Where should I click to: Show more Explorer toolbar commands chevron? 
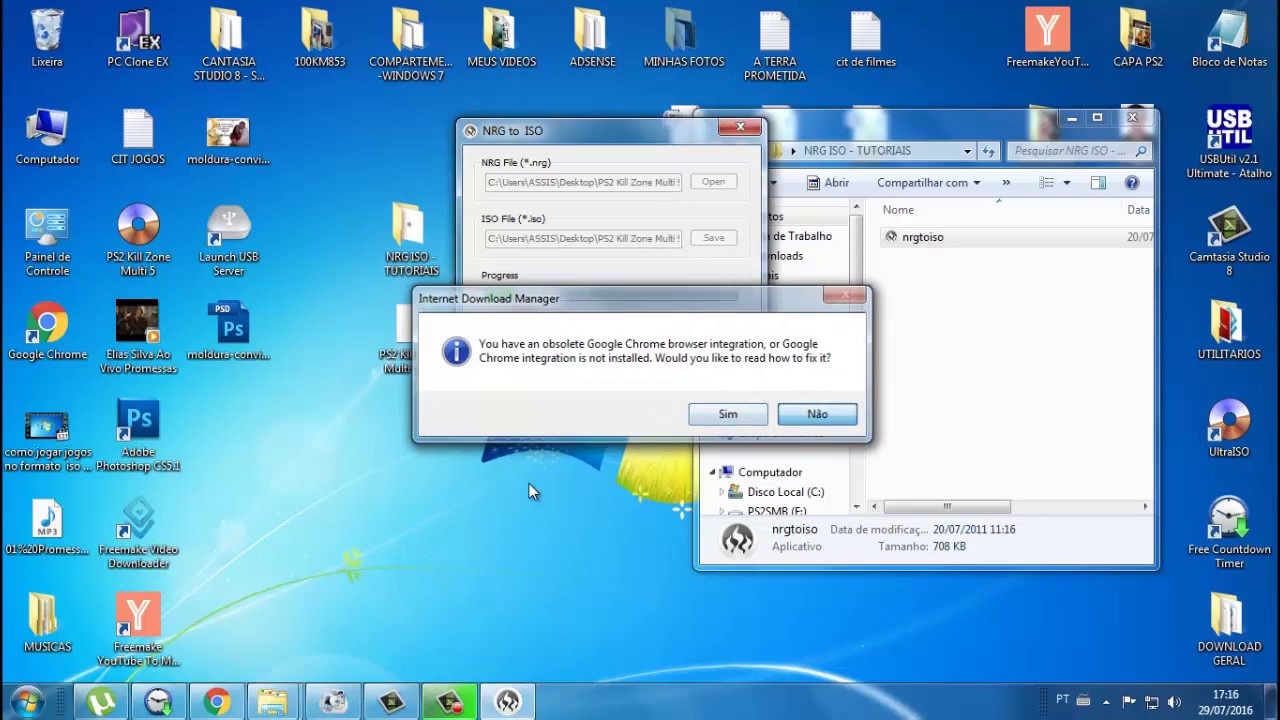(x=1006, y=183)
